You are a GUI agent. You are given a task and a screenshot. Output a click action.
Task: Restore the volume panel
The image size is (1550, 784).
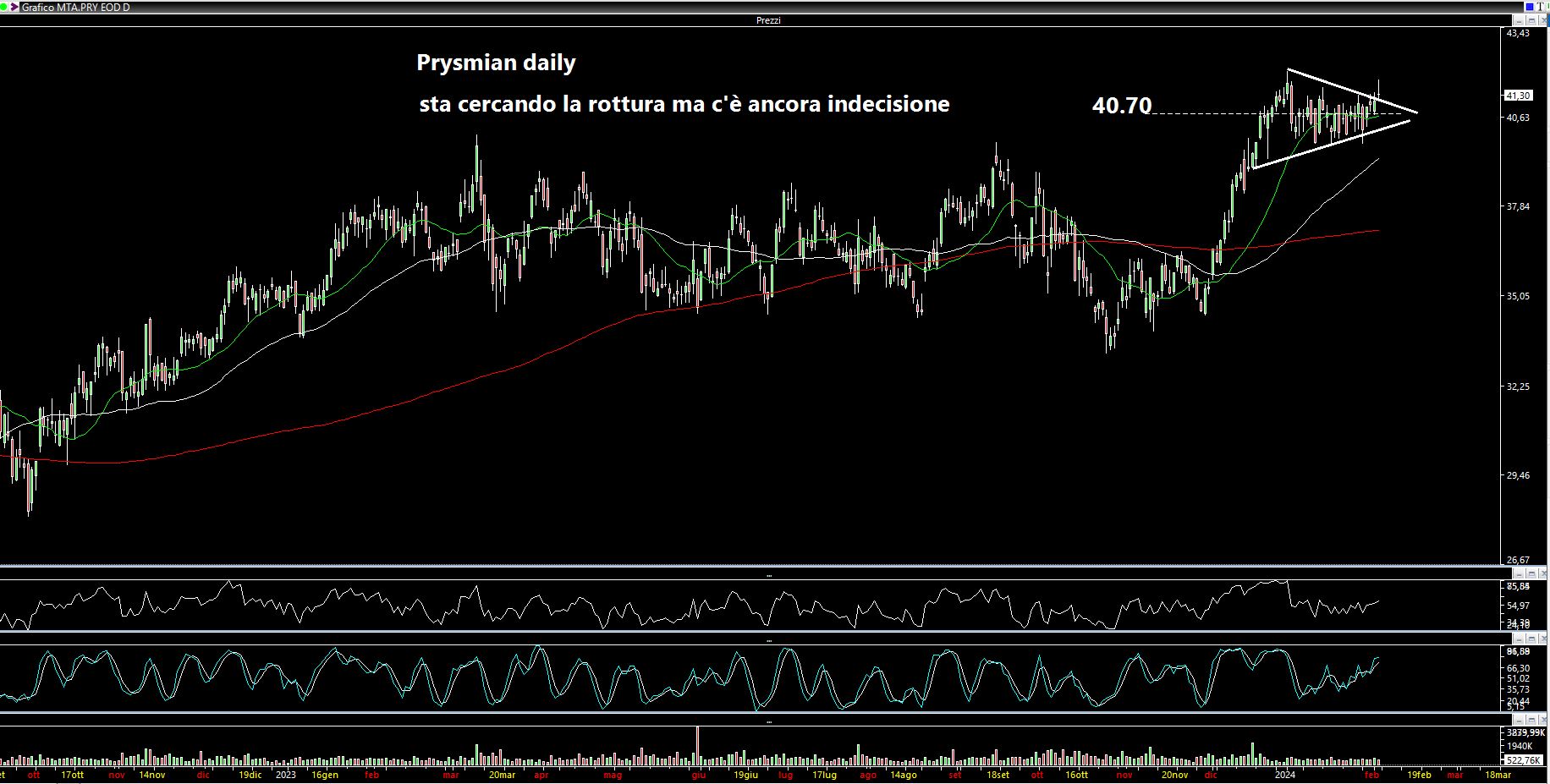[x=1532, y=721]
